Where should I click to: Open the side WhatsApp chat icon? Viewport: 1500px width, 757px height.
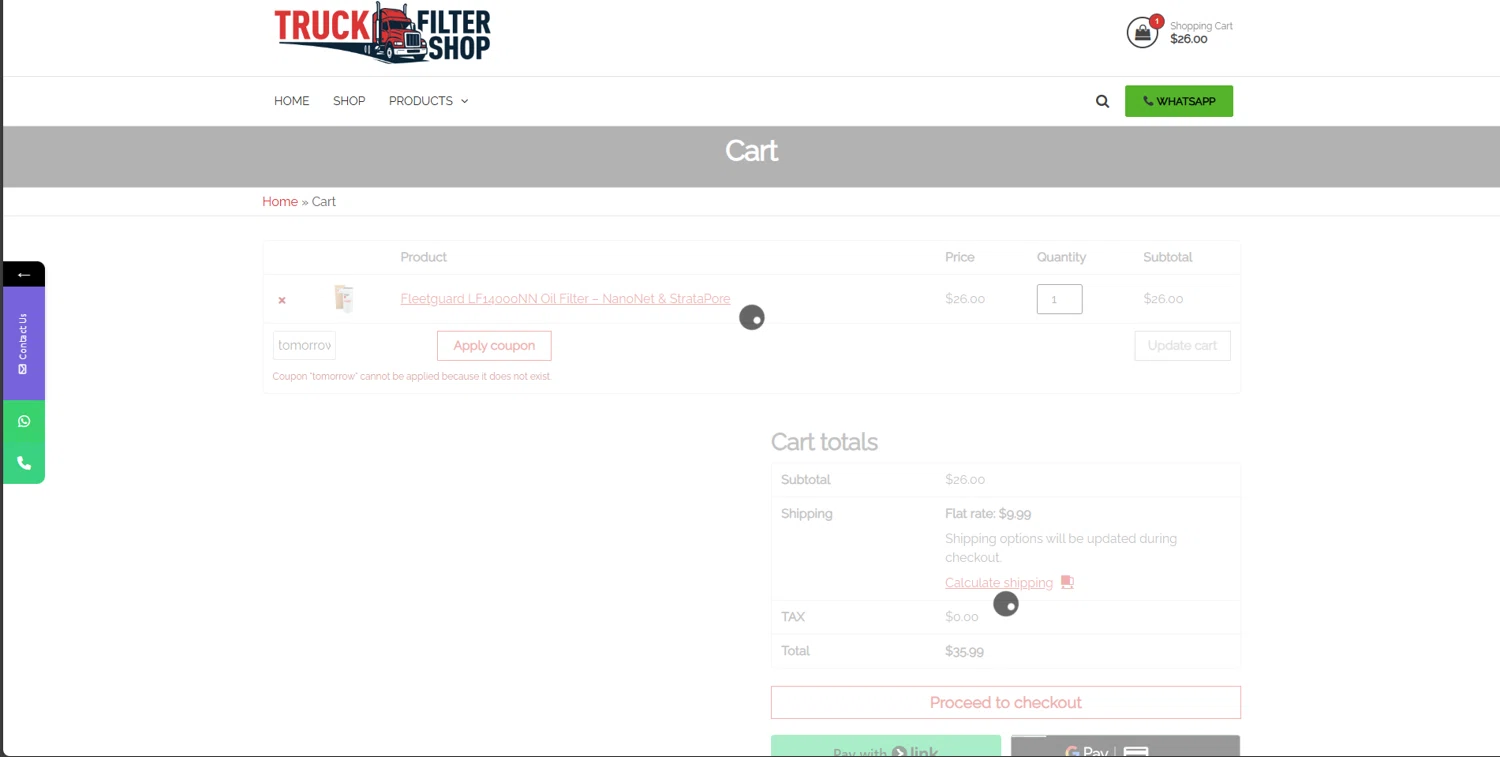click(24, 421)
